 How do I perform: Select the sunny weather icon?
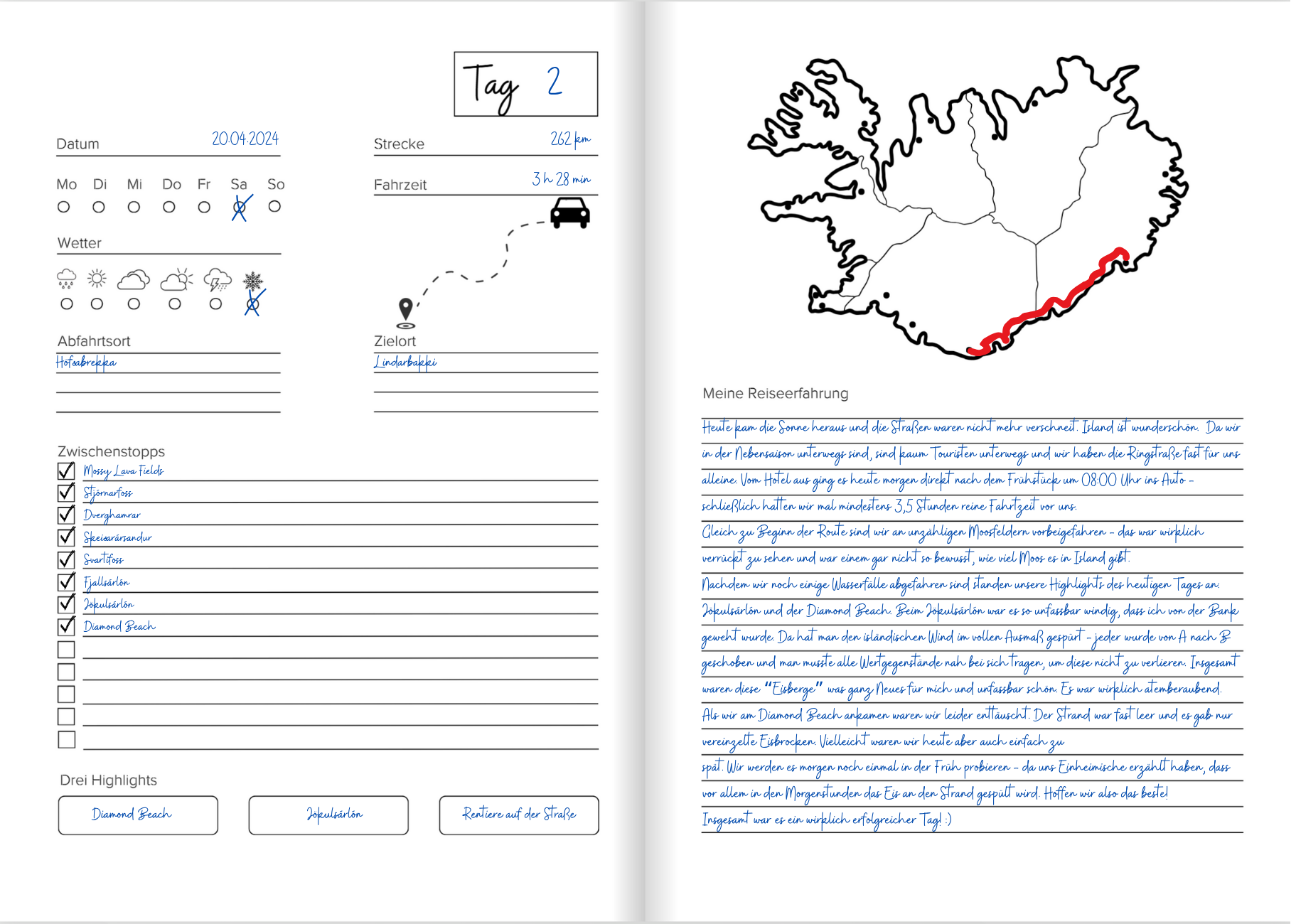pyautogui.click(x=97, y=279)
